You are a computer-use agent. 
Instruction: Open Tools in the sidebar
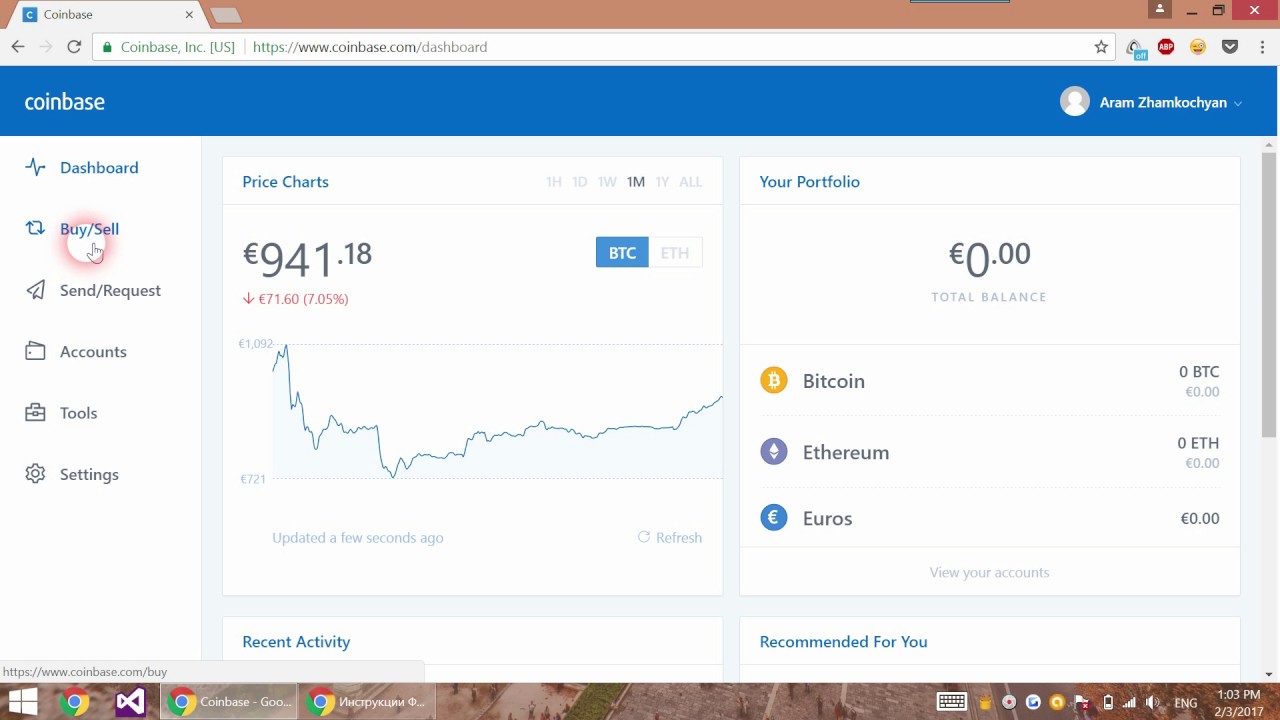(78, 413)
